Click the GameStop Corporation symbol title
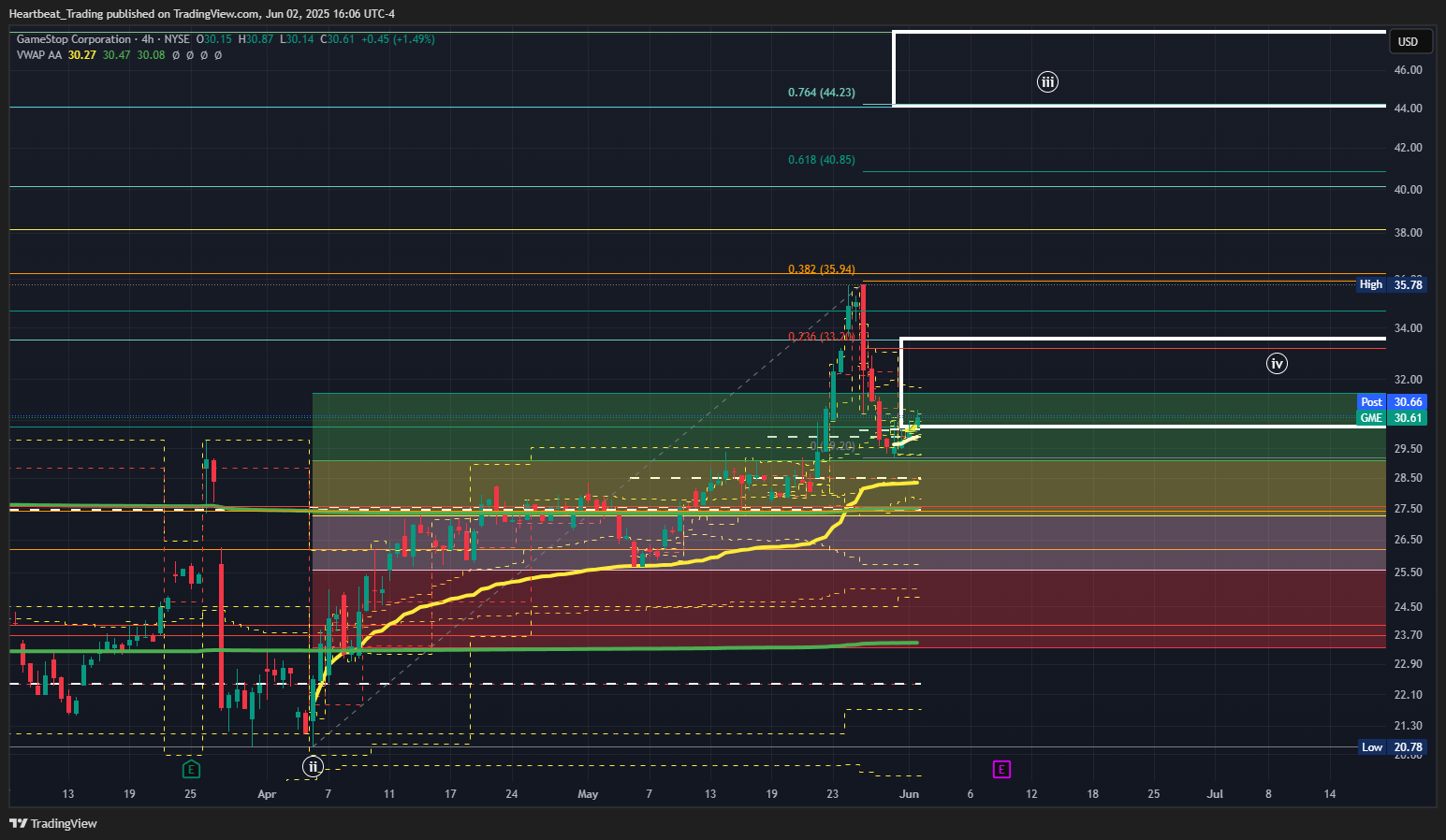The width and height of the screenshot is (1446, 840). pos(74,39)
